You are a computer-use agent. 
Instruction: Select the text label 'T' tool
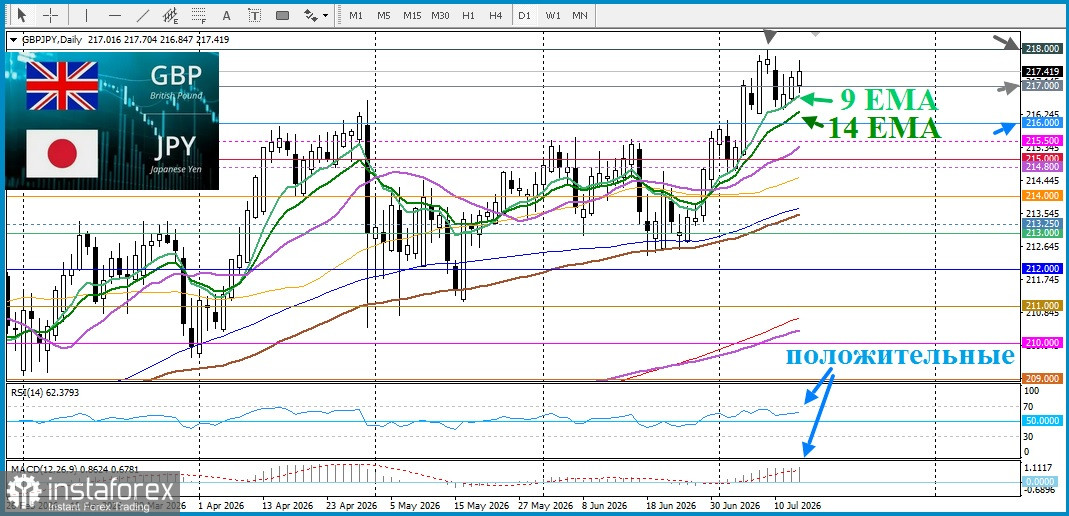click(254, 15)
